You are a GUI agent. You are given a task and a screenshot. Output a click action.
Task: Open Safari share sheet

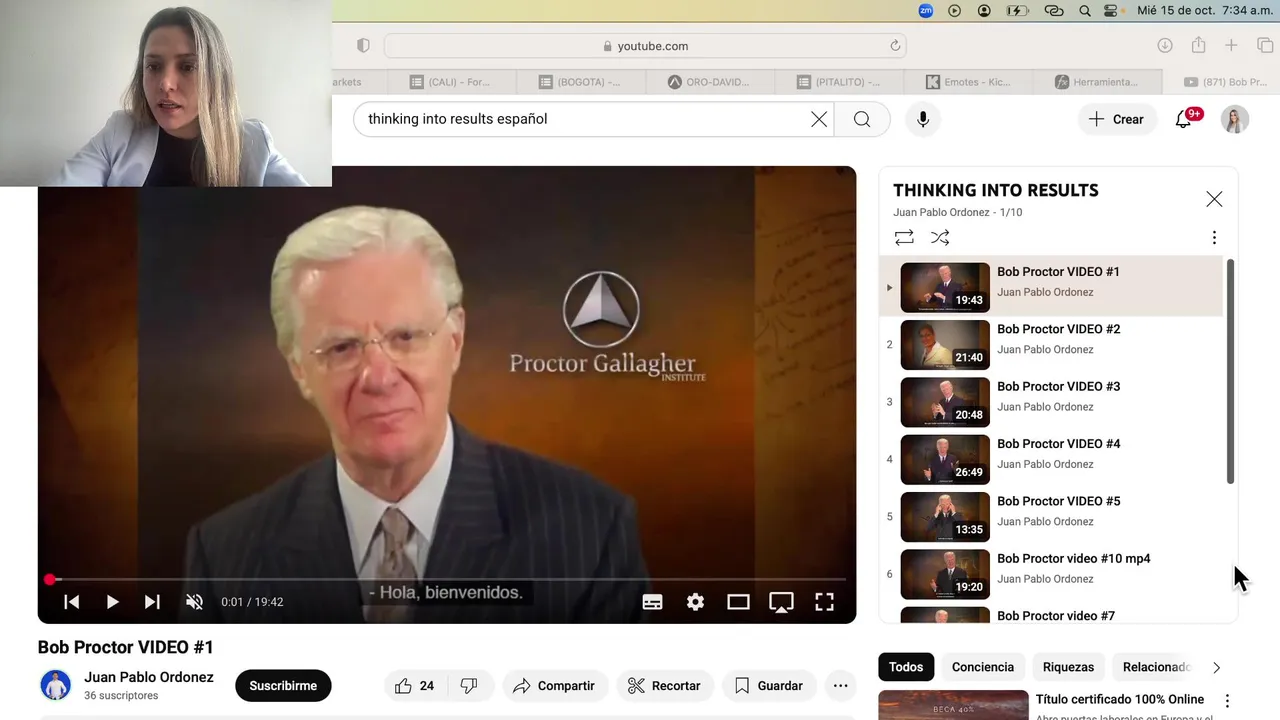[1198, 46]
